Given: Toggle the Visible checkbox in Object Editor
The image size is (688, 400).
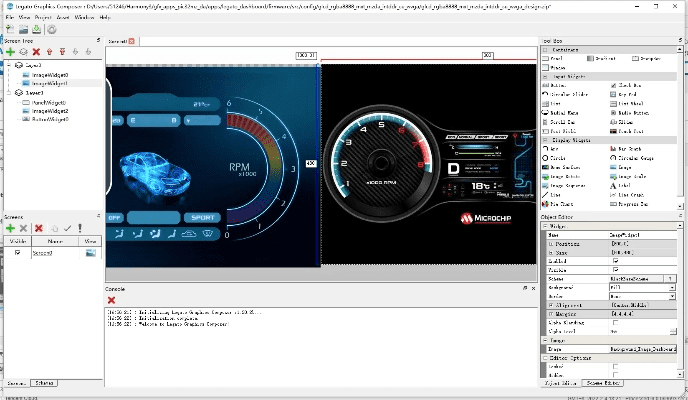Looking at the screenshot, I should pyautogui.click(x=615, y=269).
